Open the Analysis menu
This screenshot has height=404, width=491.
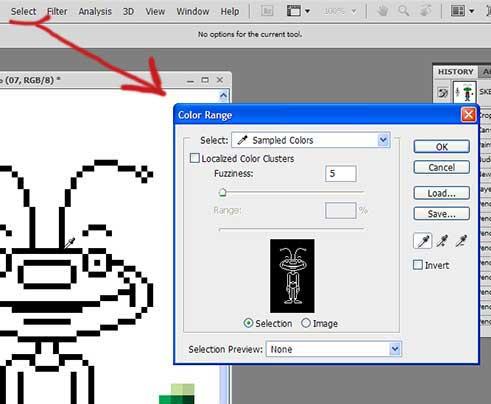(x=95, y=11)
